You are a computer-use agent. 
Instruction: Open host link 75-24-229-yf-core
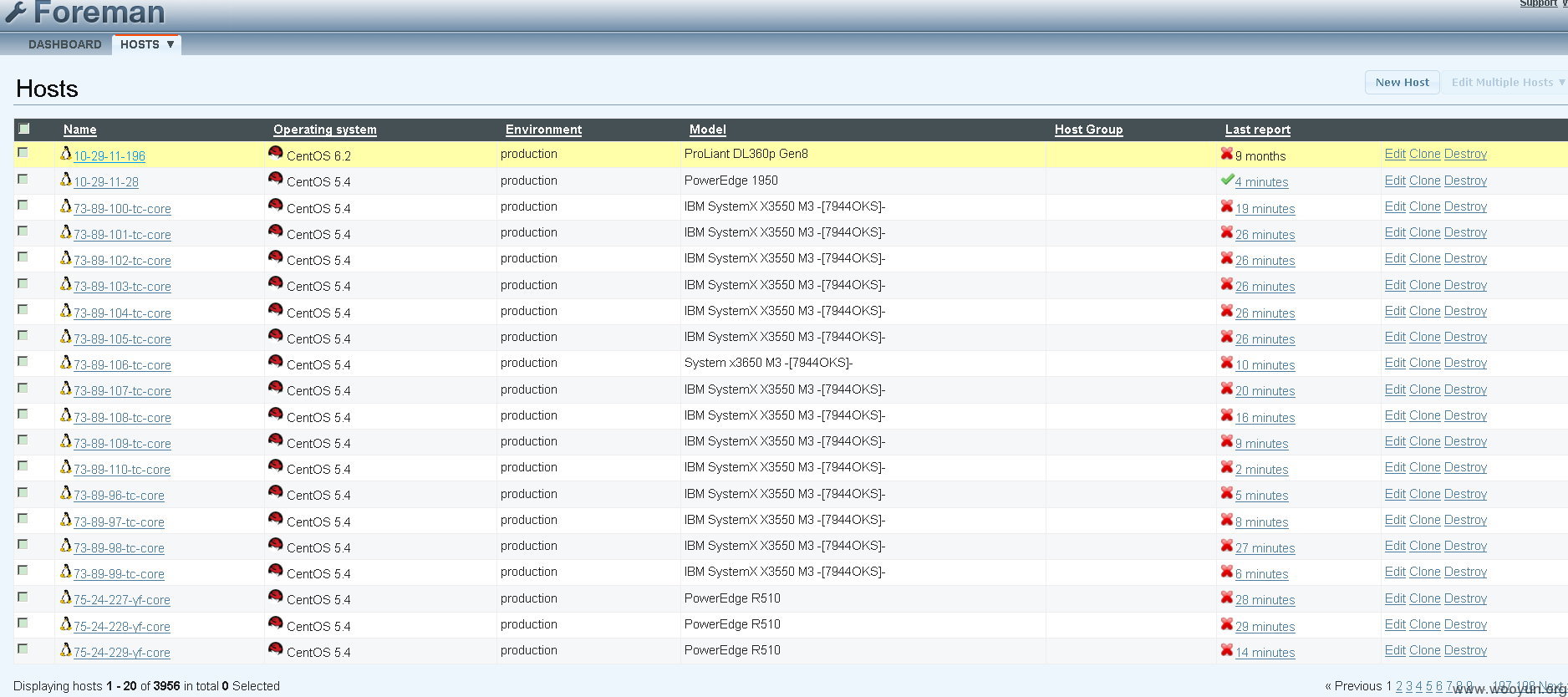click(x=121, y=653)
